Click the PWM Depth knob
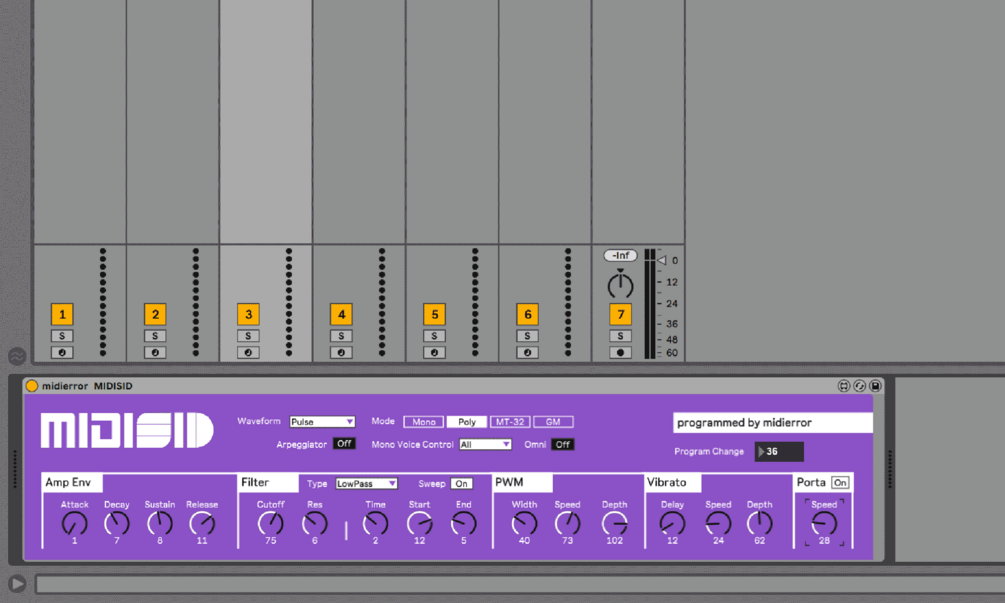 pos(615,524)
